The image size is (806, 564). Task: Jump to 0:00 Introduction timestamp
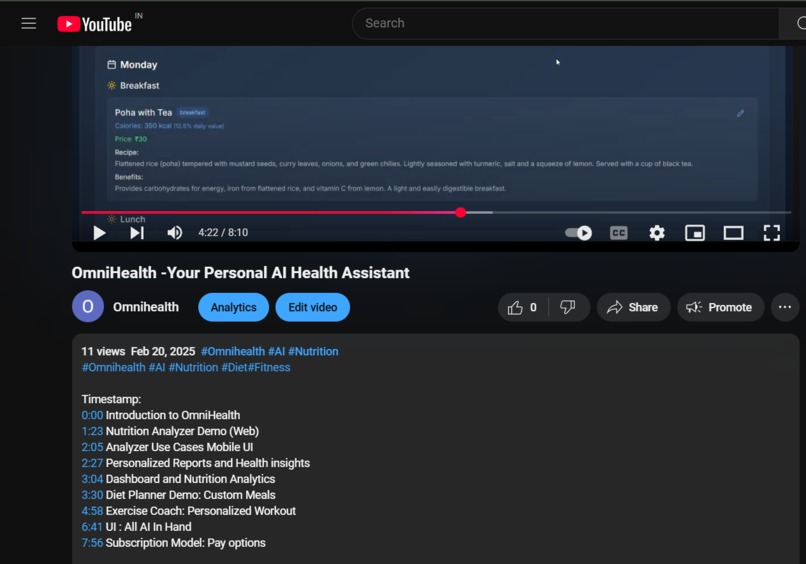pos(92,415)
